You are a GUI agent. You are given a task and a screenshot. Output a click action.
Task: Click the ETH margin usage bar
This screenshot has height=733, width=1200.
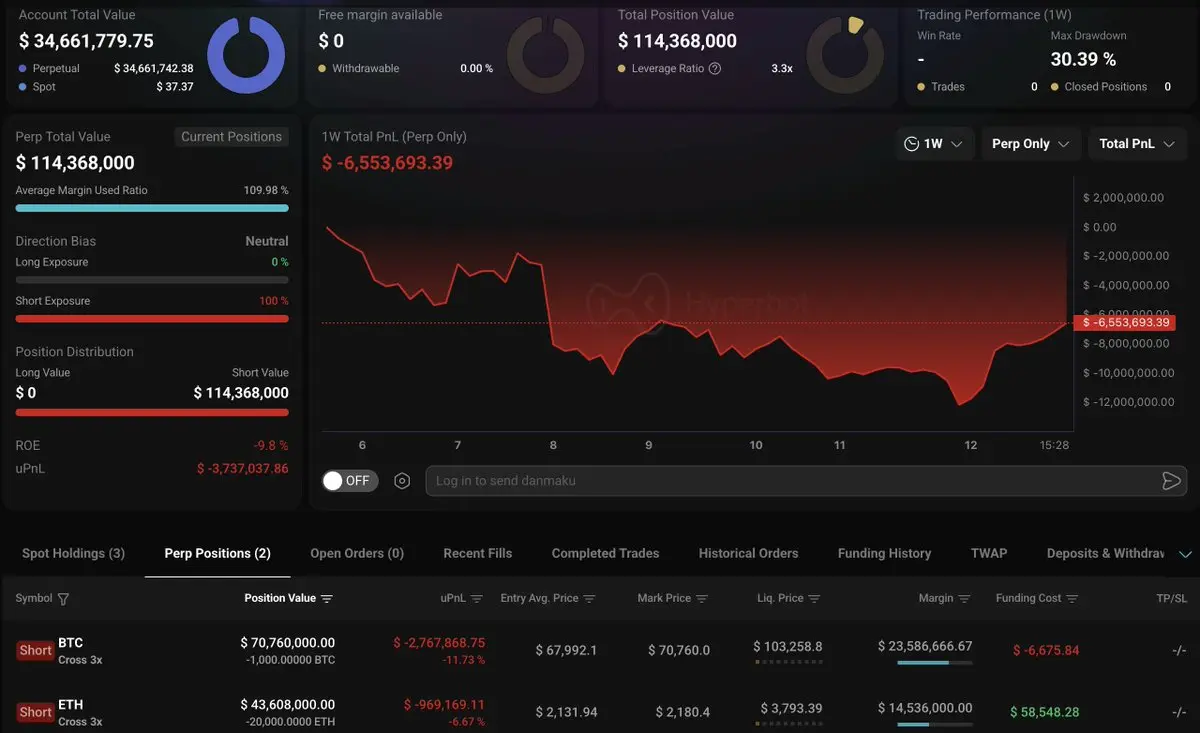click(x=934, y=725)
